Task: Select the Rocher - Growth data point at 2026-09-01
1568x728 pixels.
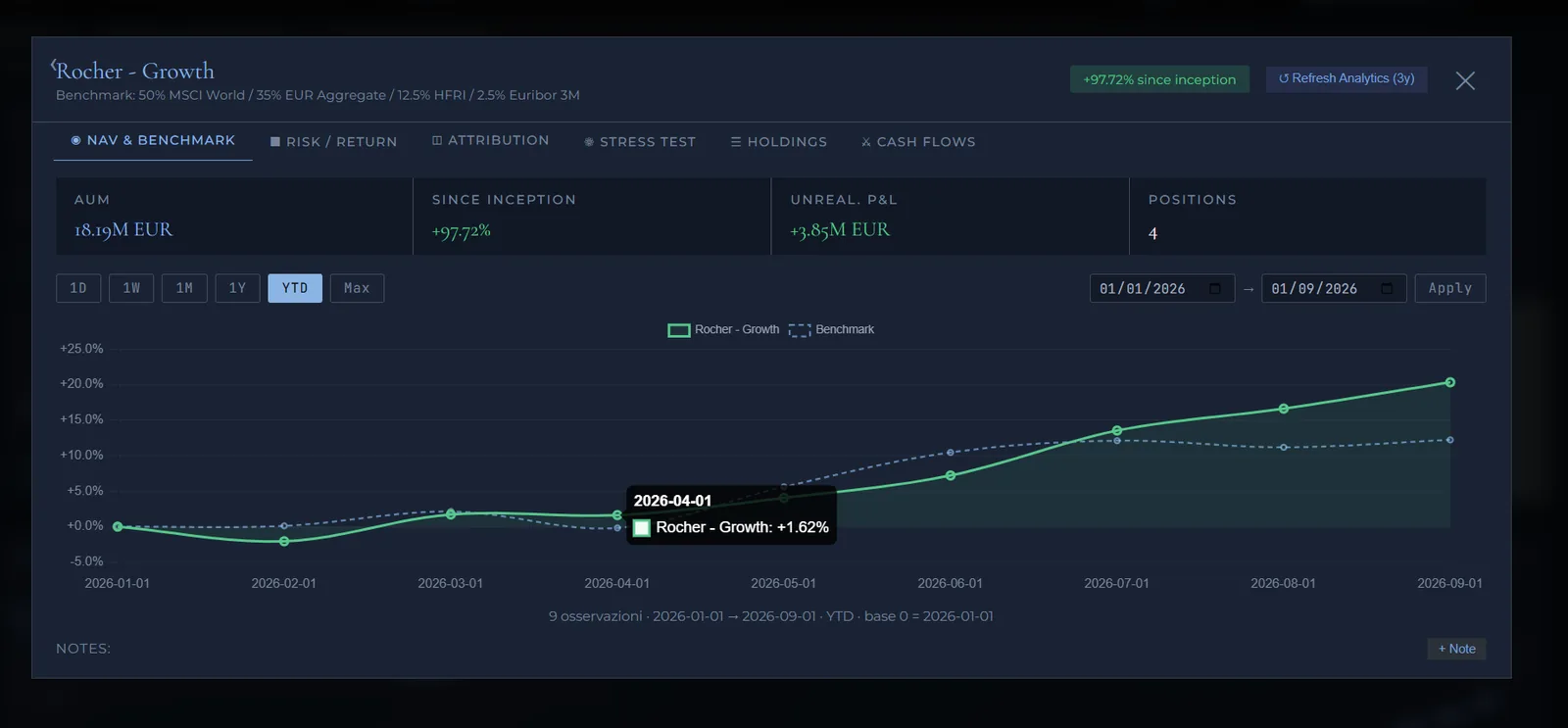Action: (x=1450, y=382)
